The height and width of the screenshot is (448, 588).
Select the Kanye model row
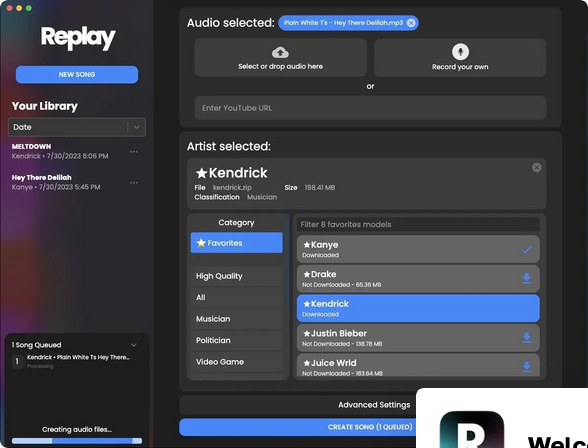(418, 249)
